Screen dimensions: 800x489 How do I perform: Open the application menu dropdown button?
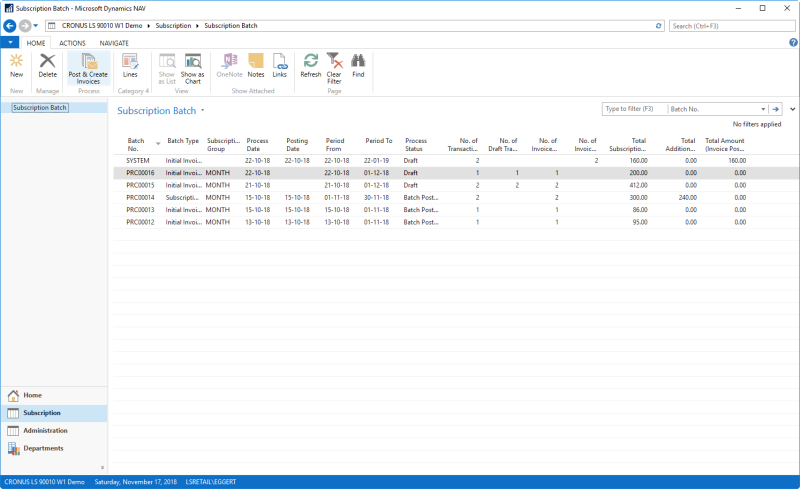(10, 43)
